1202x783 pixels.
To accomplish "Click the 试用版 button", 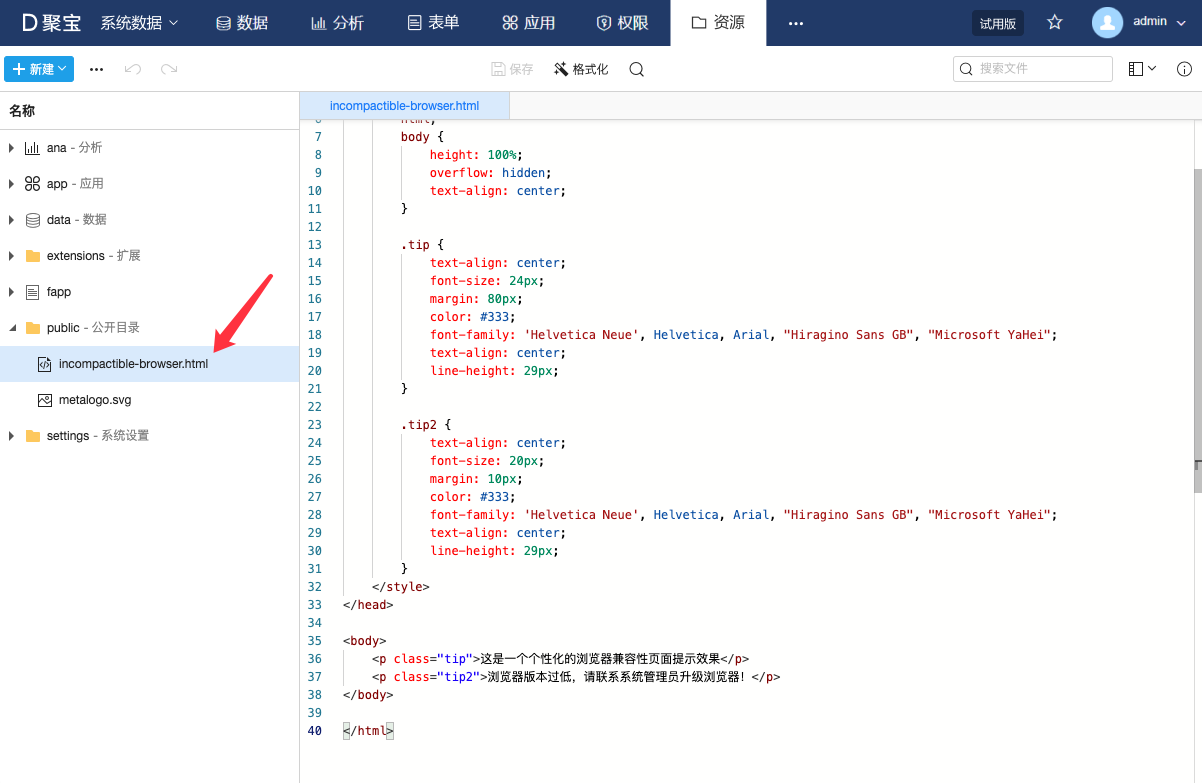I will click(x=998, y=23).
